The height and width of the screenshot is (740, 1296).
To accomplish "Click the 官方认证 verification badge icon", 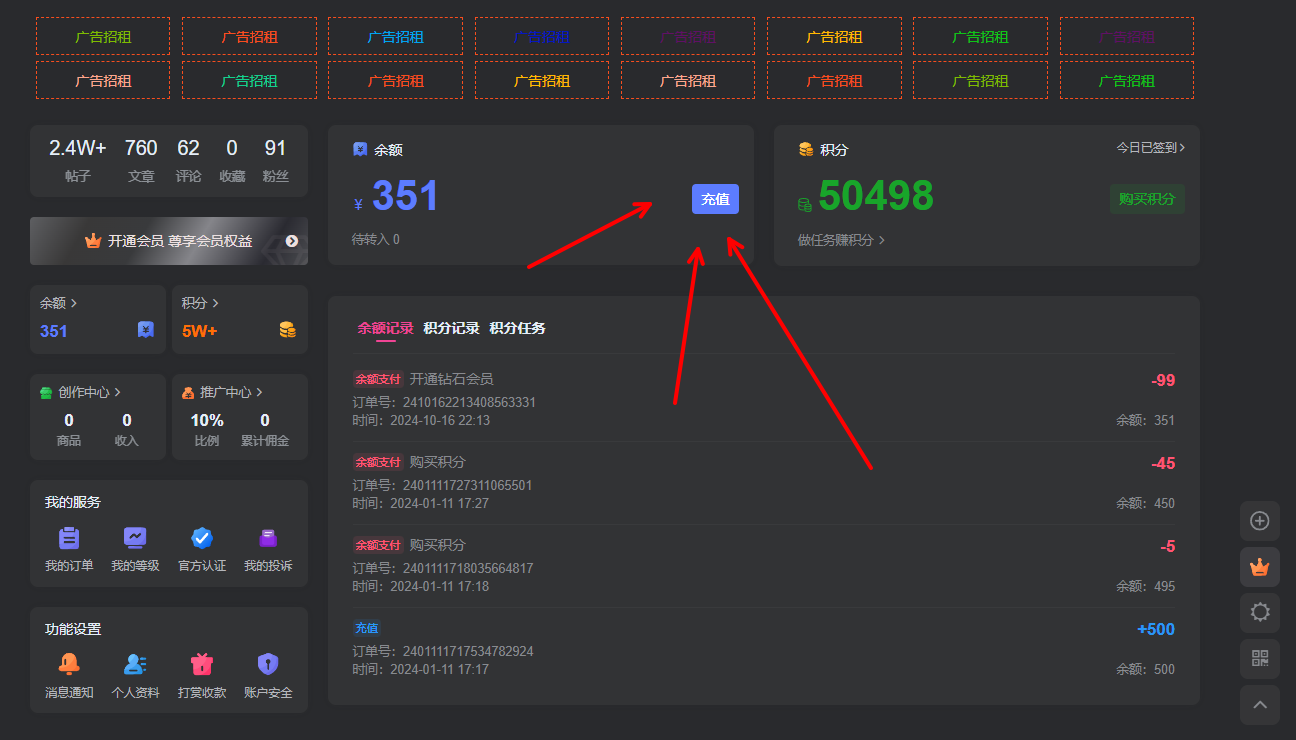I will pos(202,538).
